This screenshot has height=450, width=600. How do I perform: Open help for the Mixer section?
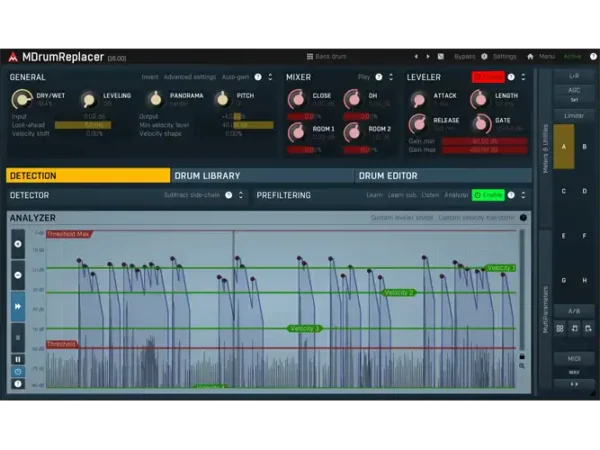[379, 77]
